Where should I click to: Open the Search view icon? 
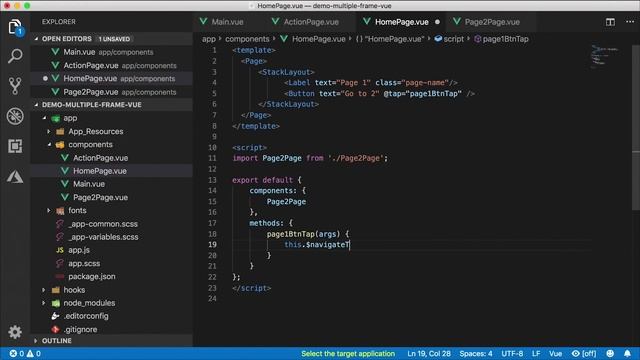15,56
